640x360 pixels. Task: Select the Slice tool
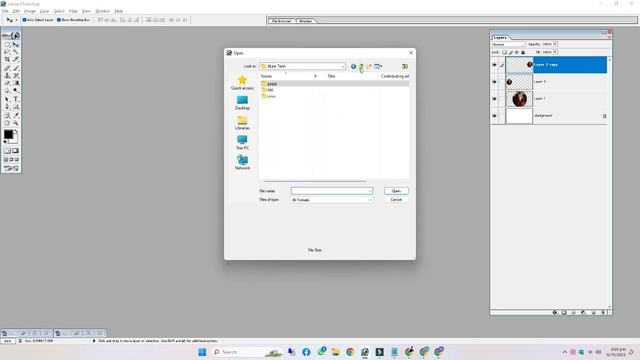click(16, 60)
